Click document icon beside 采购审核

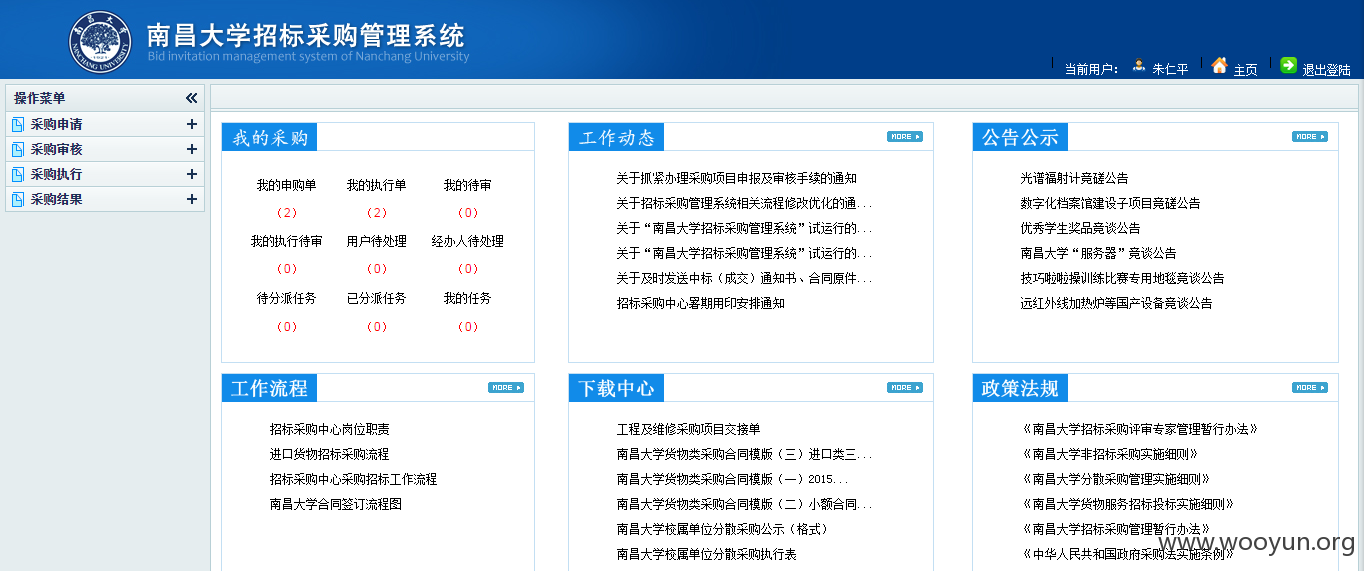point(16,149)
